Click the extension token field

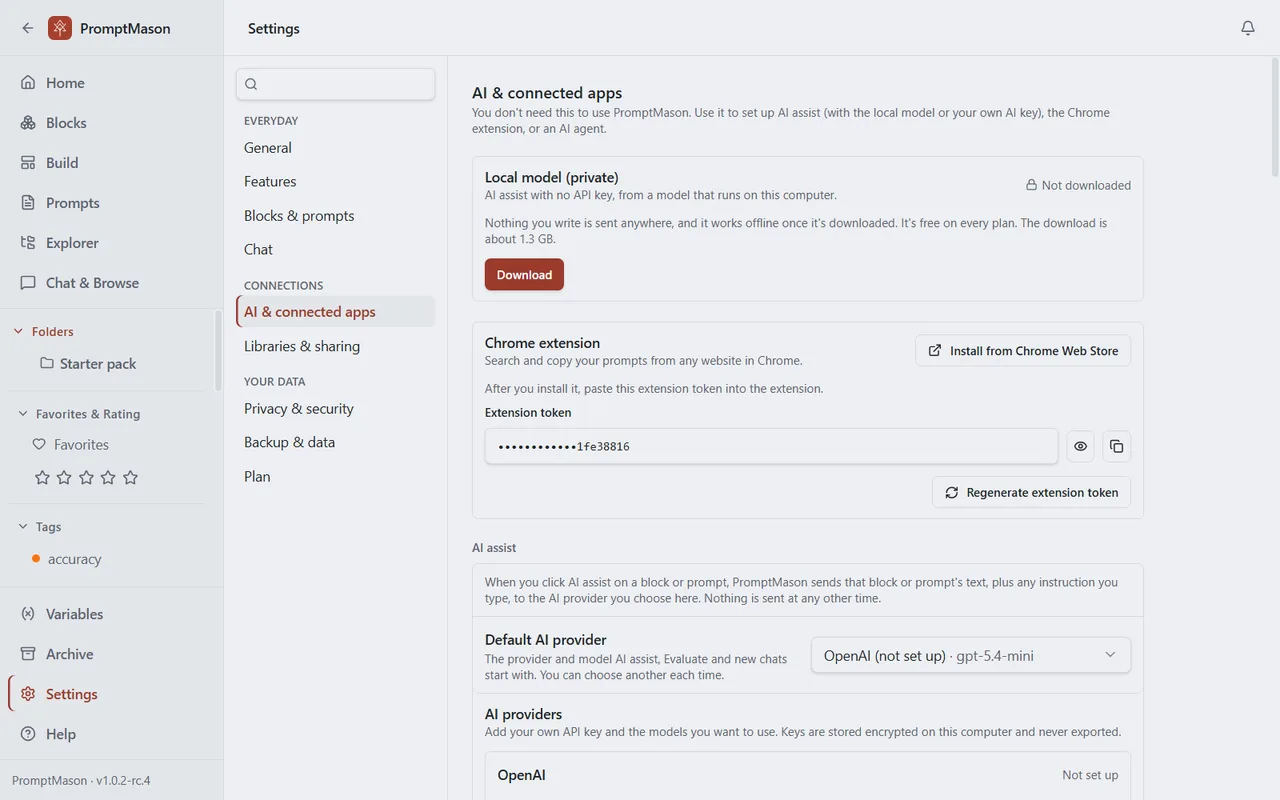(x=771, y=447)
